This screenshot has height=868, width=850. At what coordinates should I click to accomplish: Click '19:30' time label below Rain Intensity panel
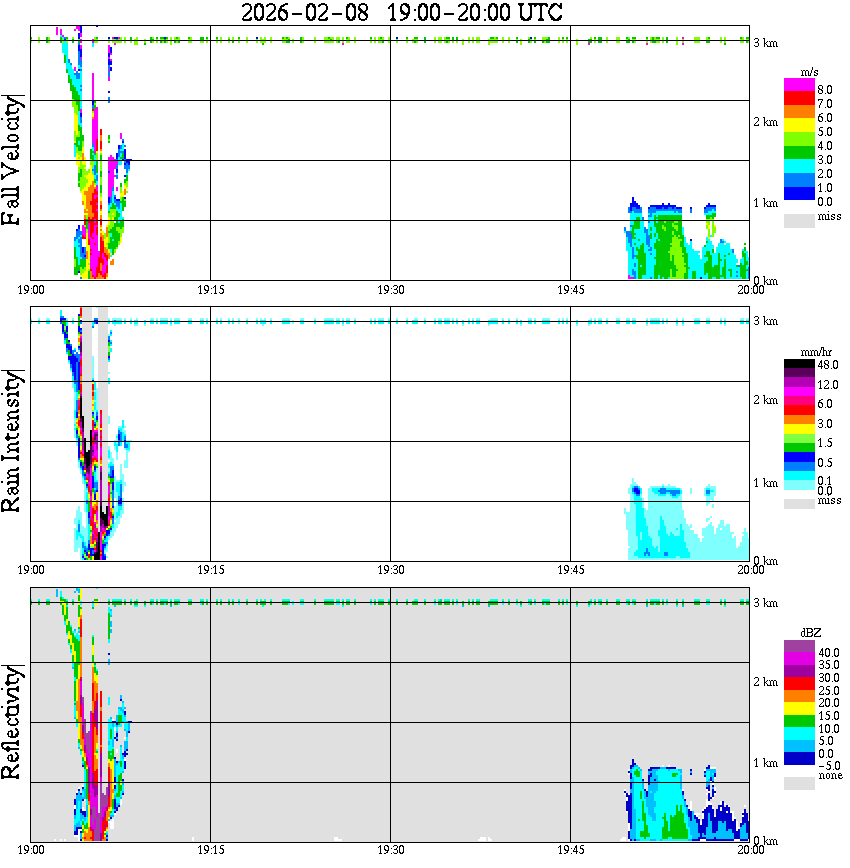click(x=391, y=570)
